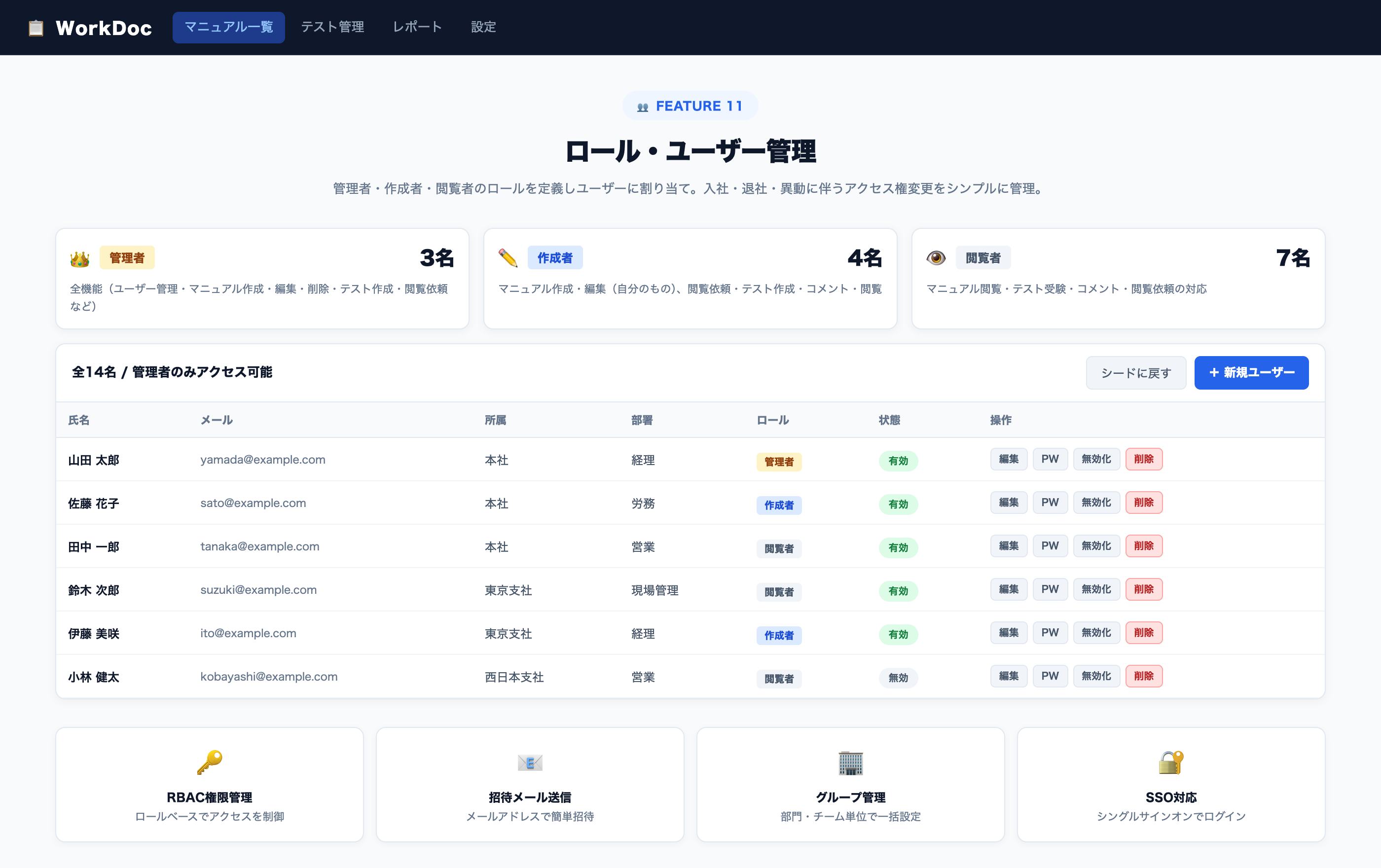
Task: Click the ロール column header
Action: 772,420
